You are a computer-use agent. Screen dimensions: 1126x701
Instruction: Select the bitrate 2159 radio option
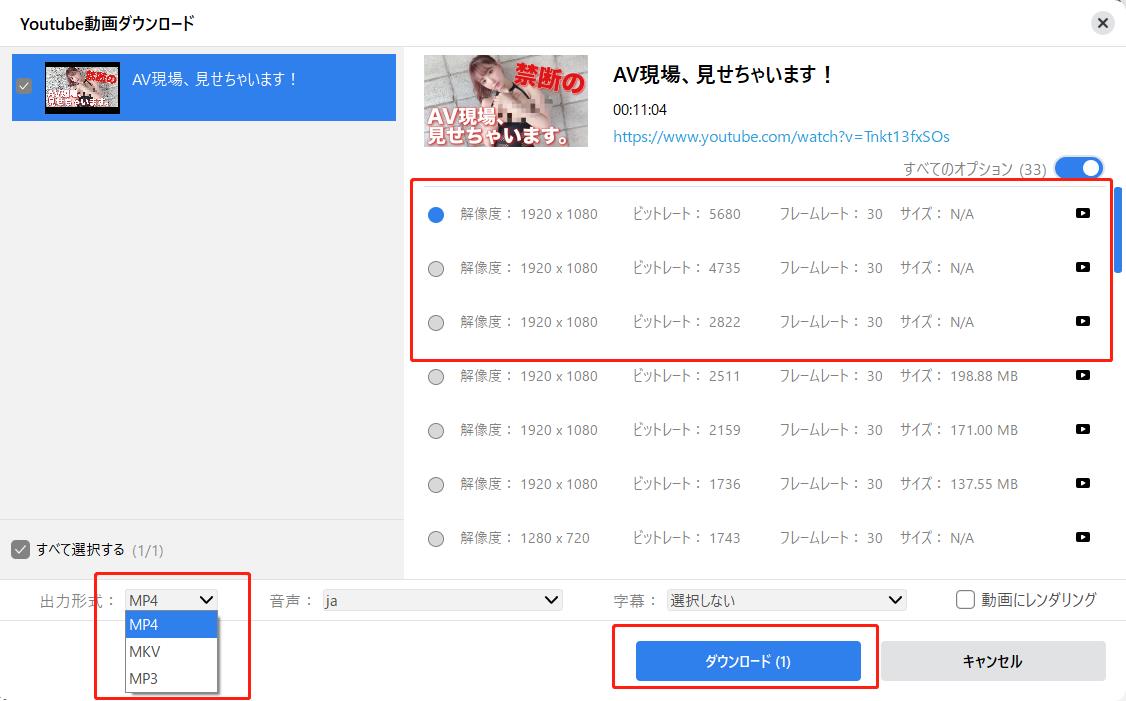click(x=436, y=431)
